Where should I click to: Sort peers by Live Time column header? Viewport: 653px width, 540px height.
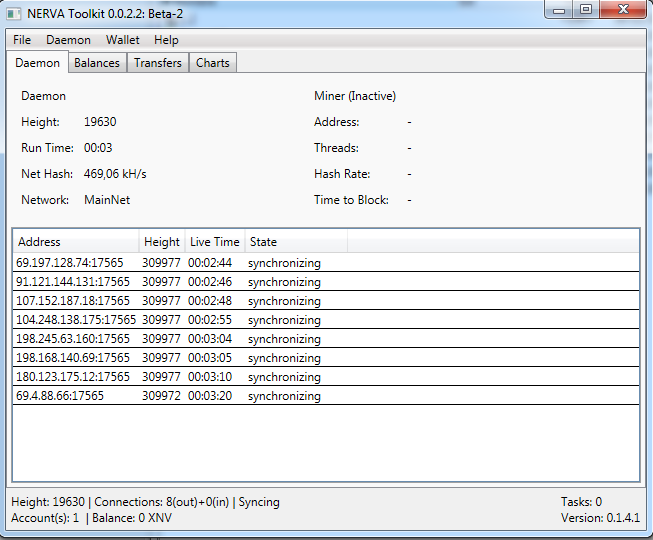tap(215, 242)
